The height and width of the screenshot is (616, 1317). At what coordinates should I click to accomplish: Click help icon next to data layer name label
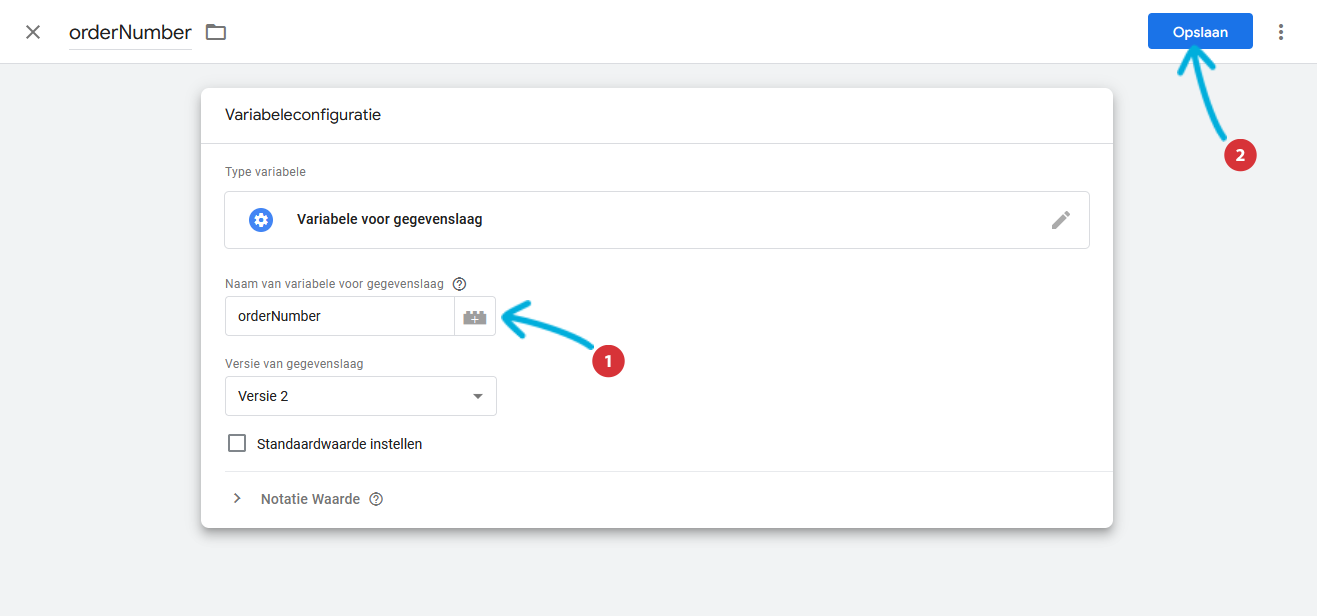[460, 284]
